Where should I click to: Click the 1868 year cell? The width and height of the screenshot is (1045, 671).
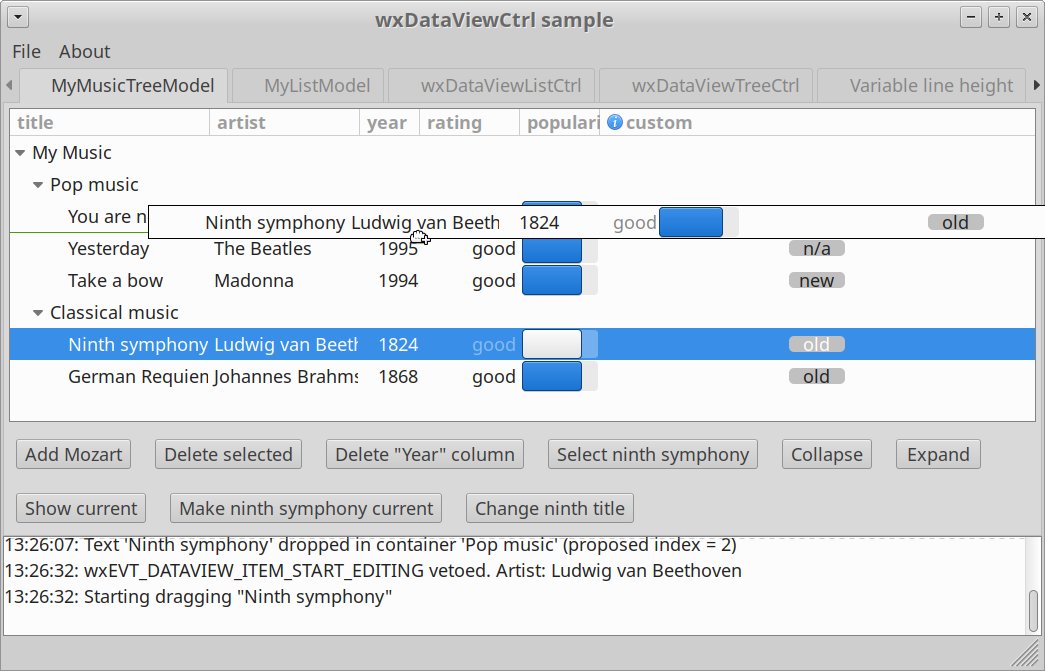click(398, 376)
